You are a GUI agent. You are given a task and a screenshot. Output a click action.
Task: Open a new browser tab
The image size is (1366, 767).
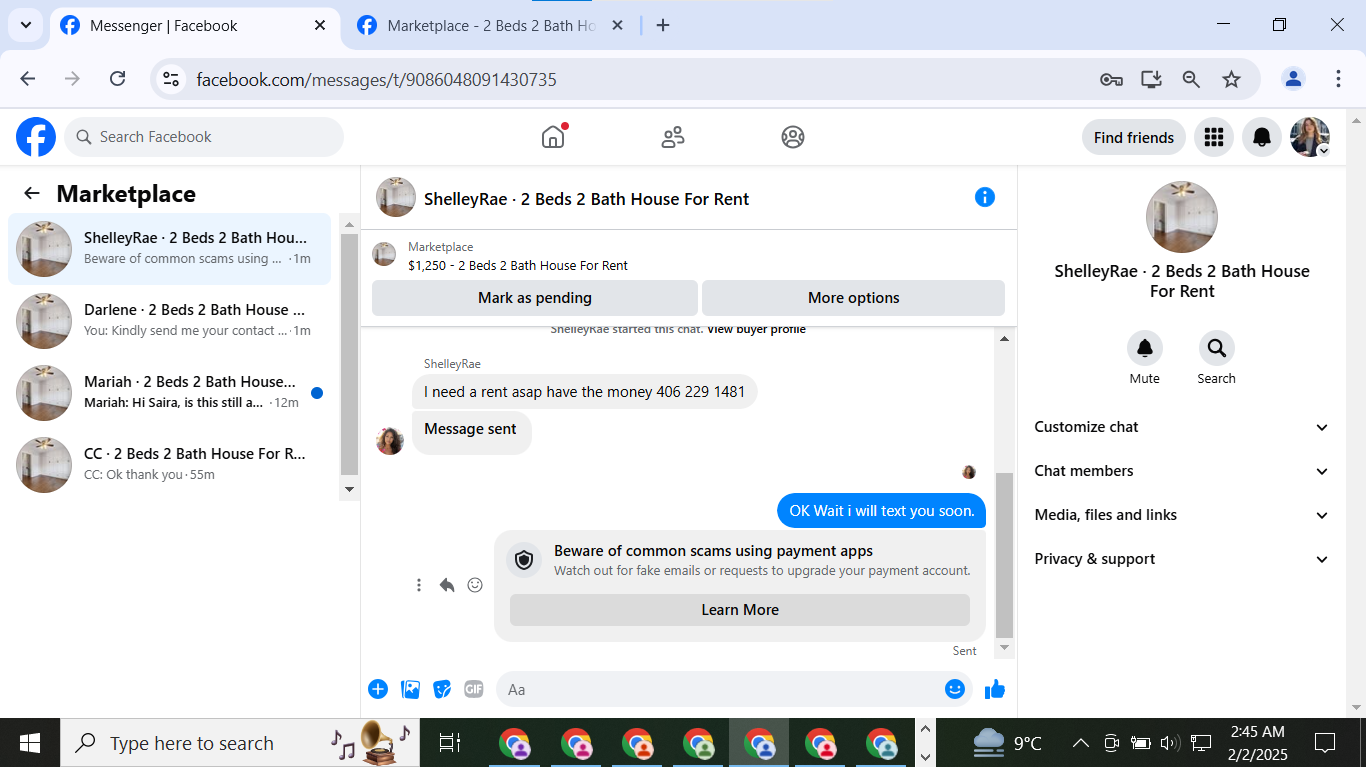point(663,26)
